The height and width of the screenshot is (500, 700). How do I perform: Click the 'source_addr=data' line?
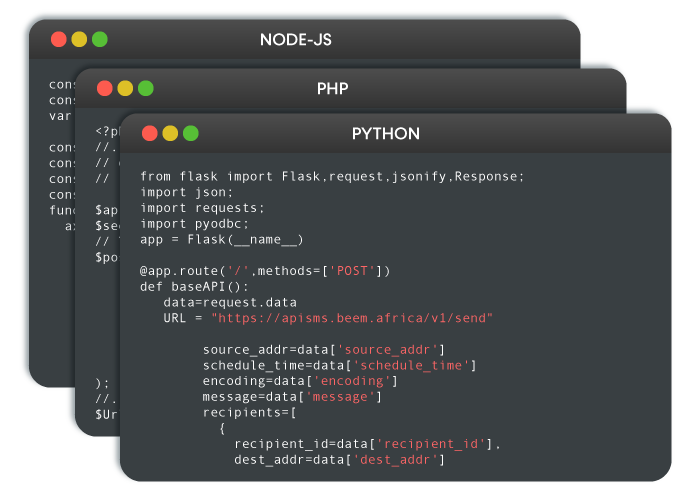tap(324, 350)
